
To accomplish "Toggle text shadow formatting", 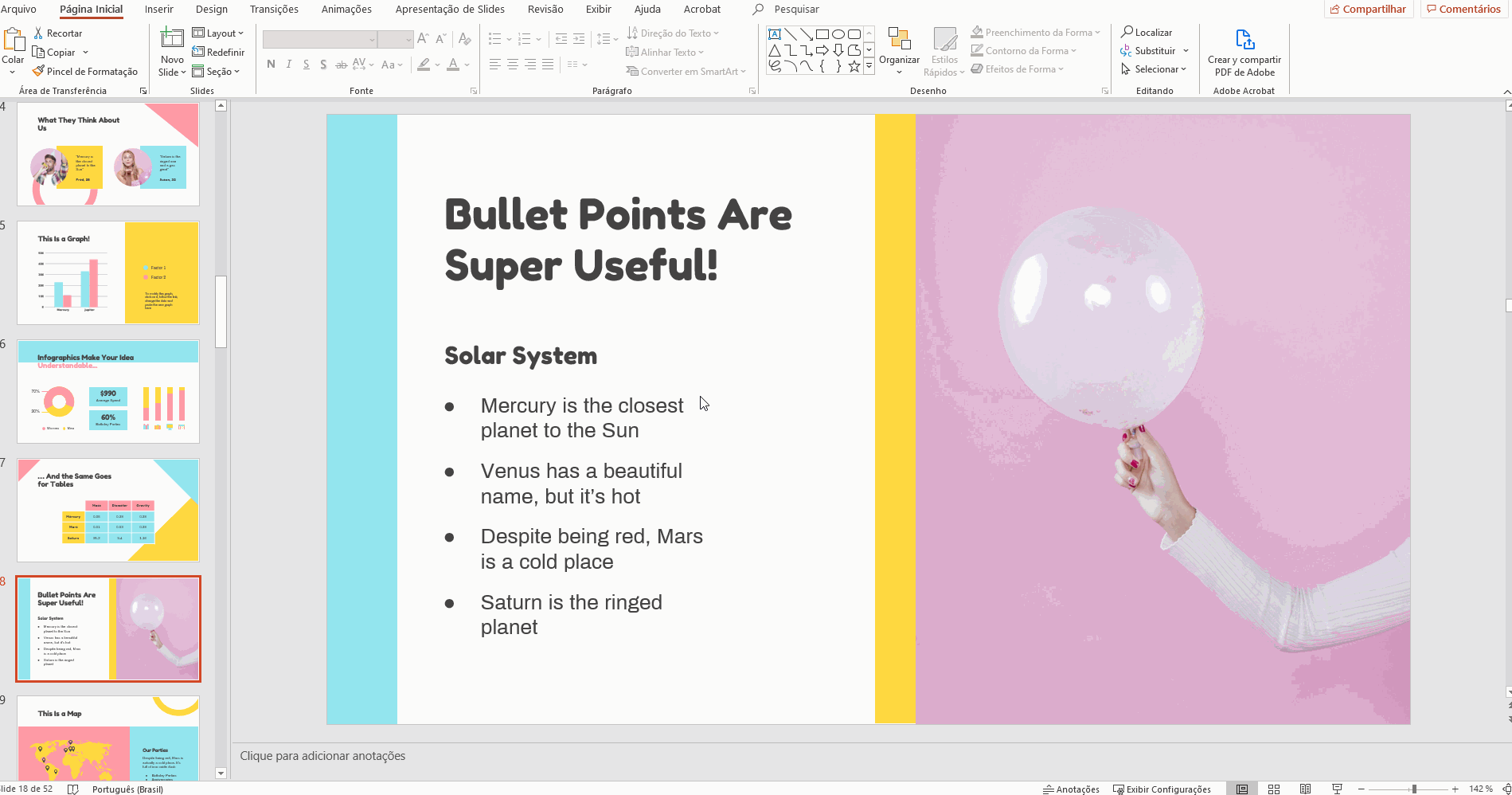I will click(323, 65).
